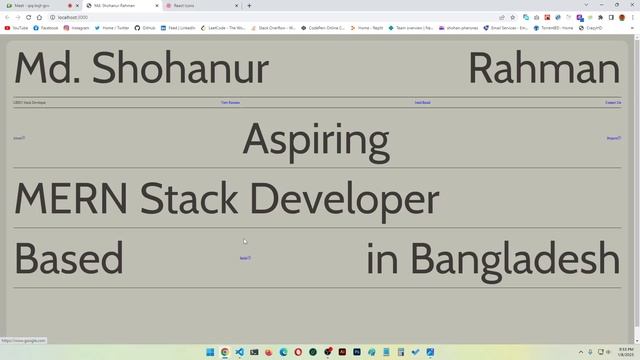Open the volume control in system tray
The height and width of the screenshot is (360, 640).
(608, 352)
